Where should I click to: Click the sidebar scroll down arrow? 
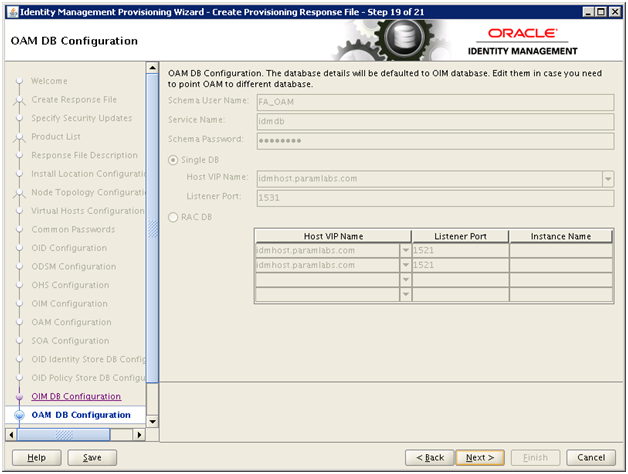coord(152,422)
